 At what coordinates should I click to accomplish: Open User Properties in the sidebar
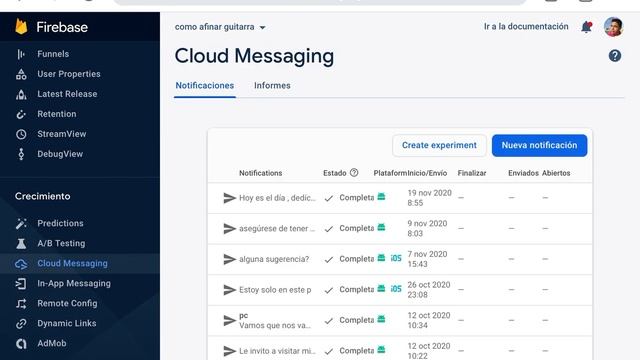[x=69, y=74]
